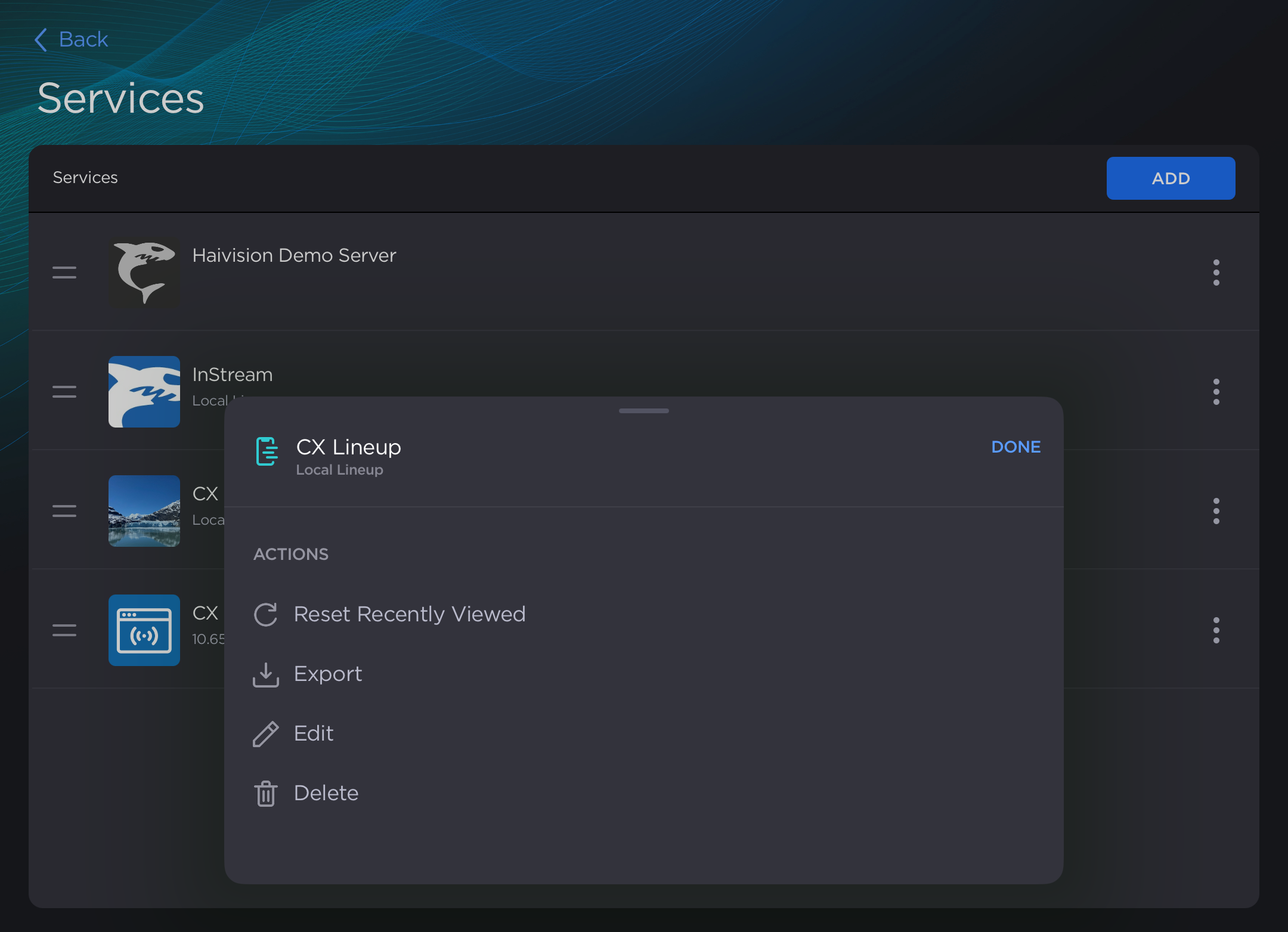Click the CX mountain landscape thumbnail icon
The image size is (1288, 932).
[x=145, y=511]
